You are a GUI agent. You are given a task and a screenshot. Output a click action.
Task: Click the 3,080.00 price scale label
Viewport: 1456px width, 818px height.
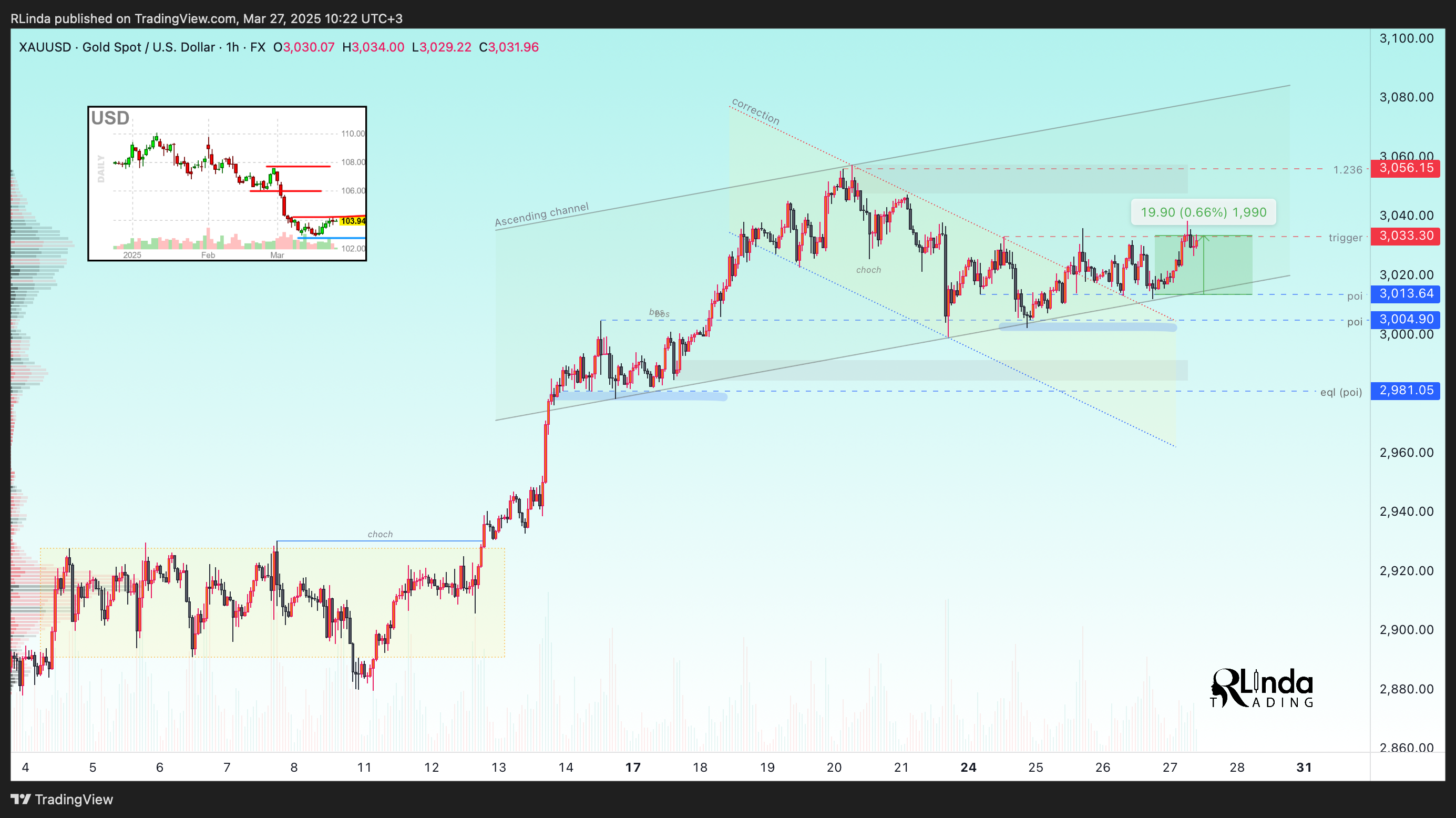click(x=1406, y=97)
